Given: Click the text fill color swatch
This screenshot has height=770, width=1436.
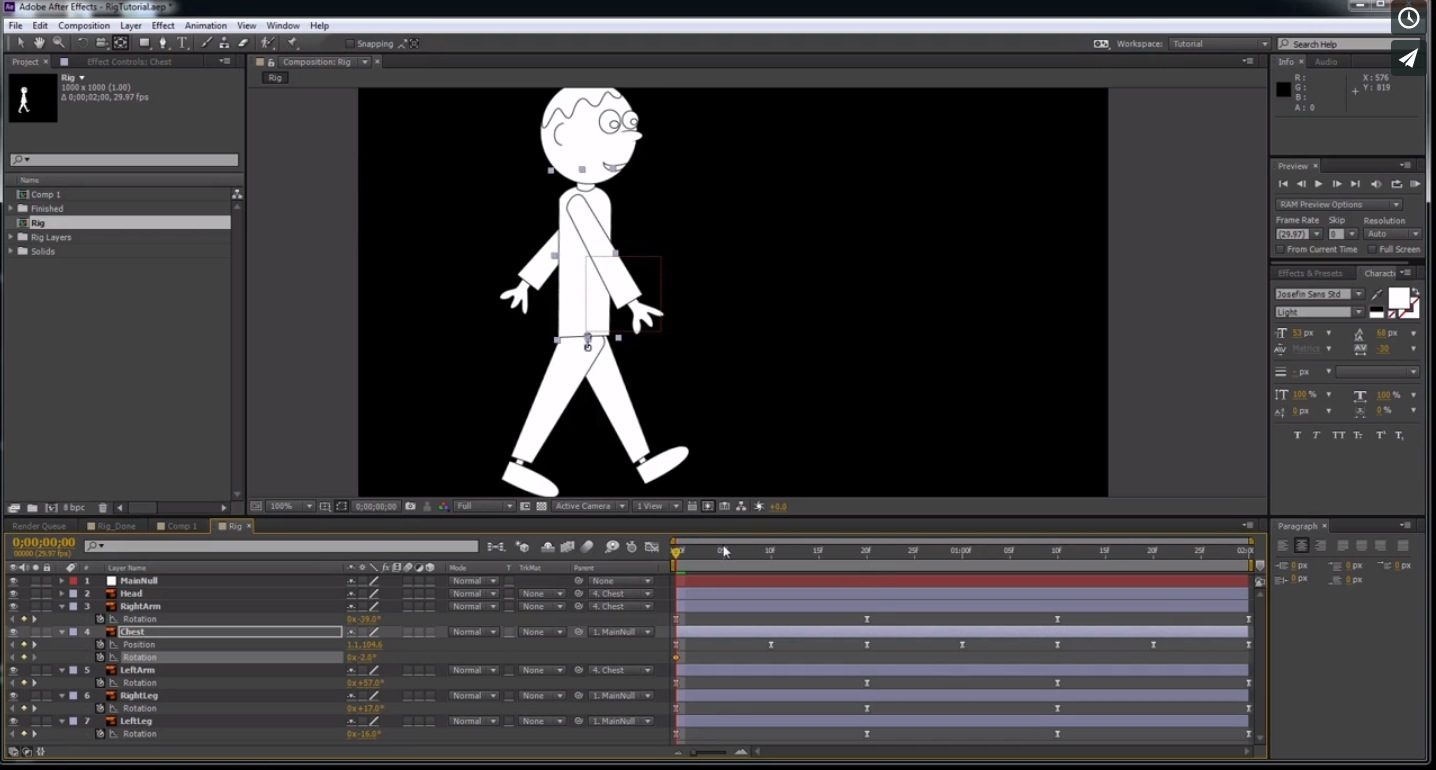Looking at the screenshot, I should tap(1398, 297).
